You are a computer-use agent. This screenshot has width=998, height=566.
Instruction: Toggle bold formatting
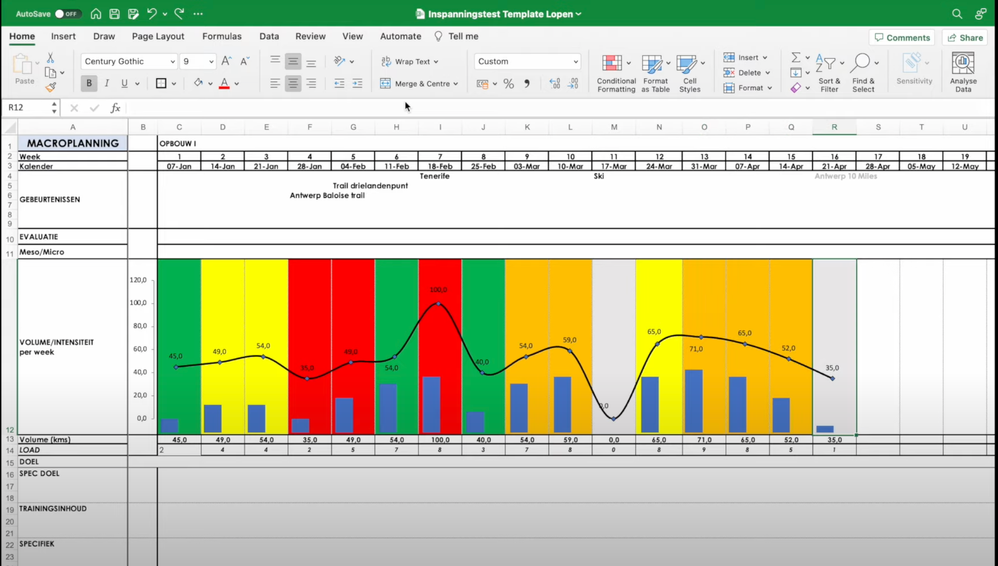89,84
